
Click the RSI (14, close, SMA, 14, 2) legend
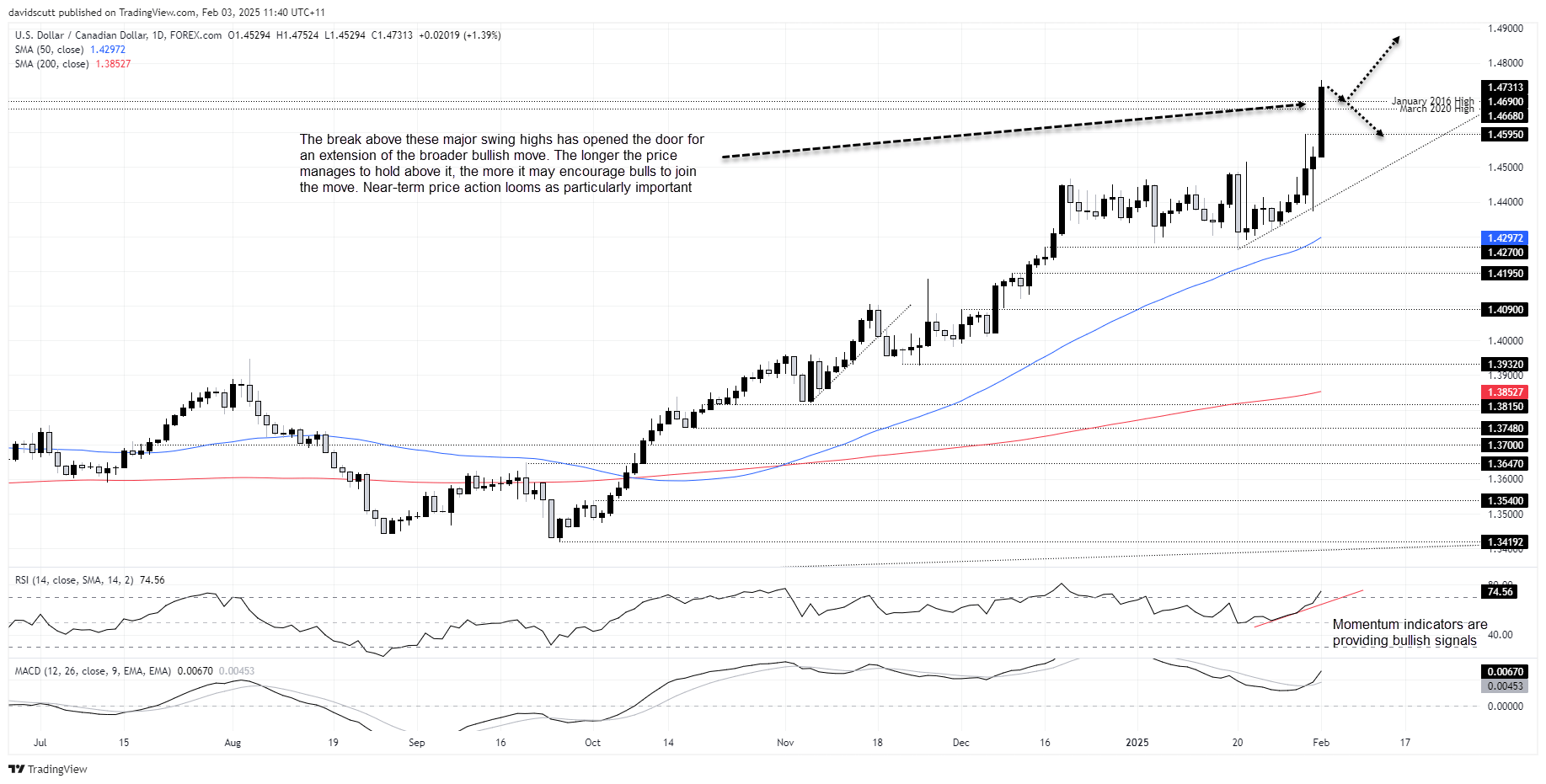89,580
